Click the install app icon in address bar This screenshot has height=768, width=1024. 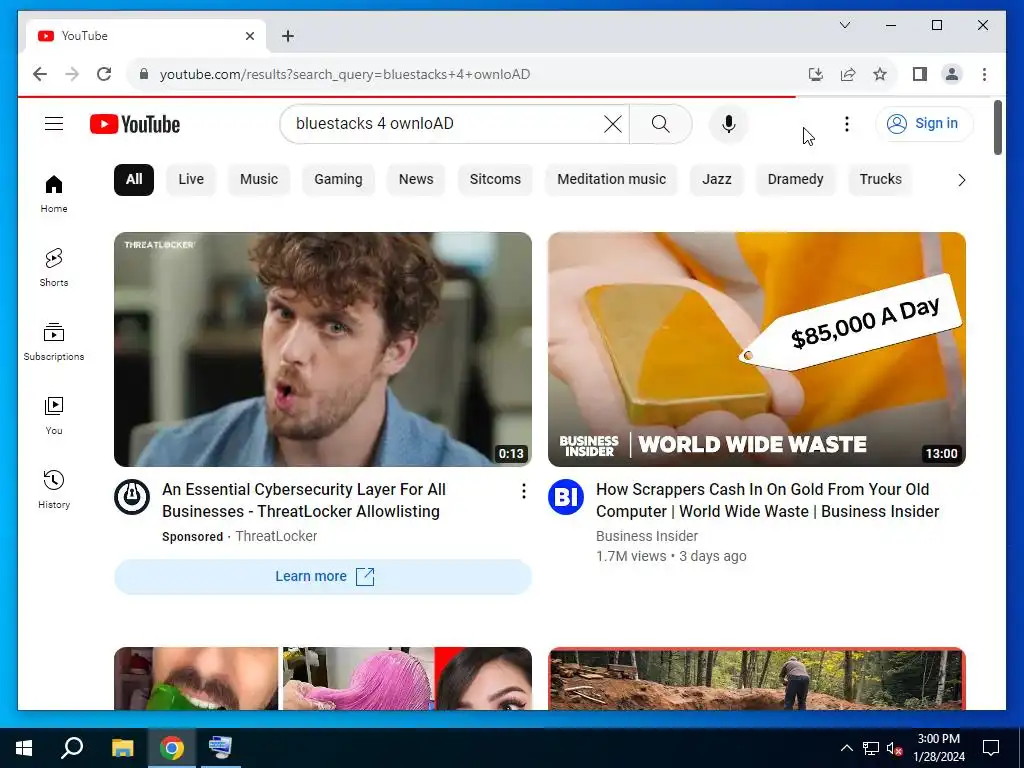coord(816,74)
